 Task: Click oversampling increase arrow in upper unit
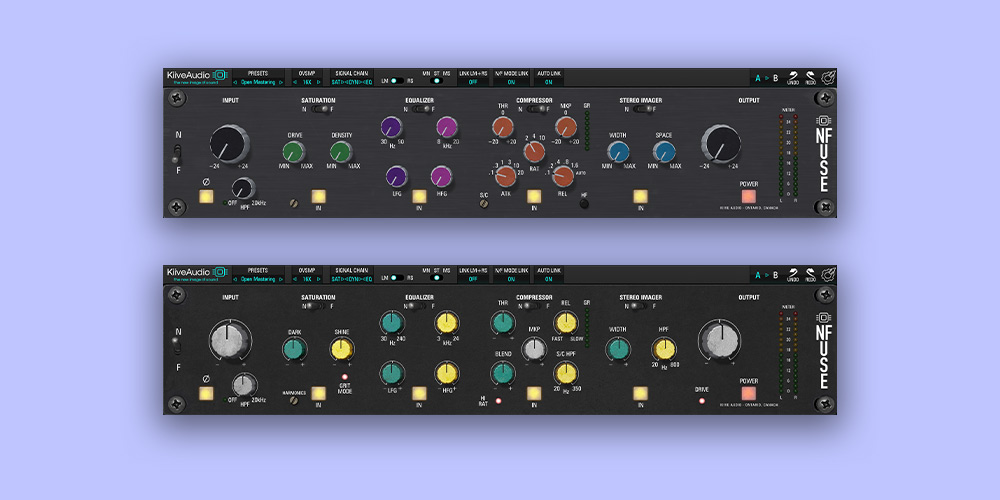click(320, 82)
